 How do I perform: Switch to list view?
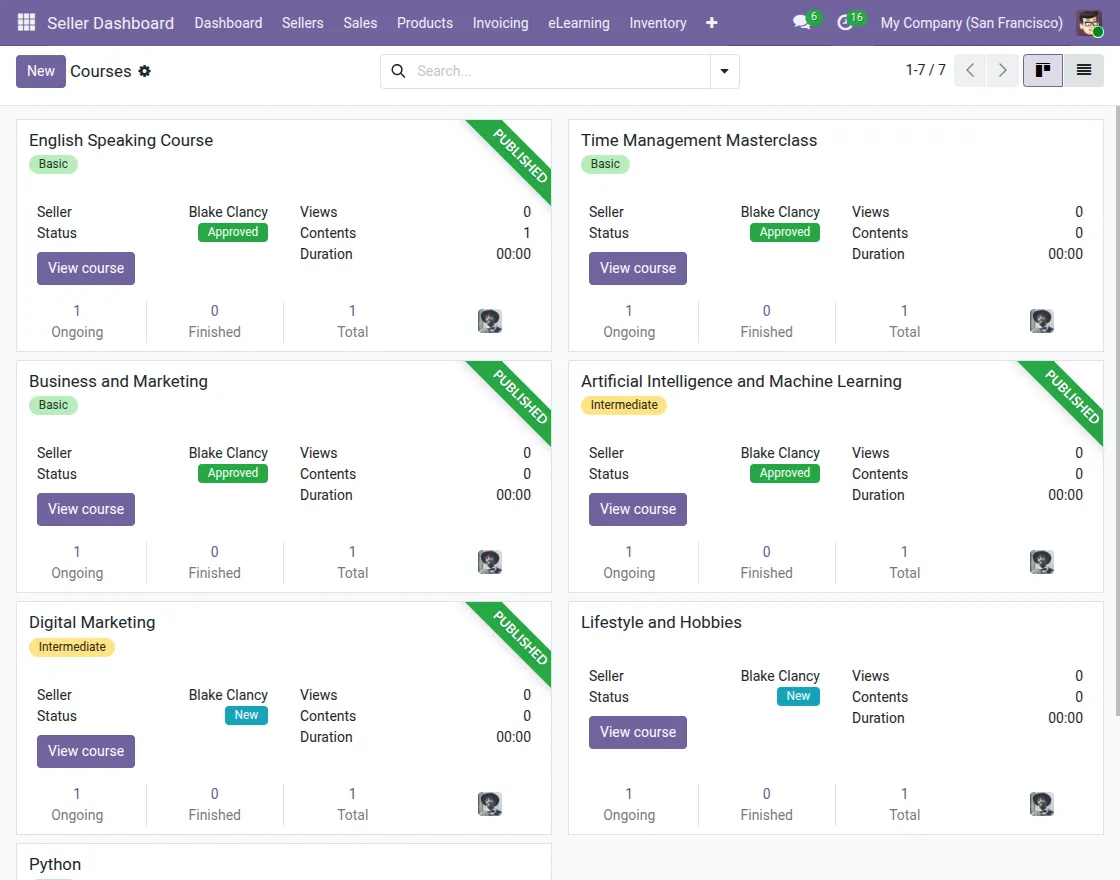tap(1084, 70)
